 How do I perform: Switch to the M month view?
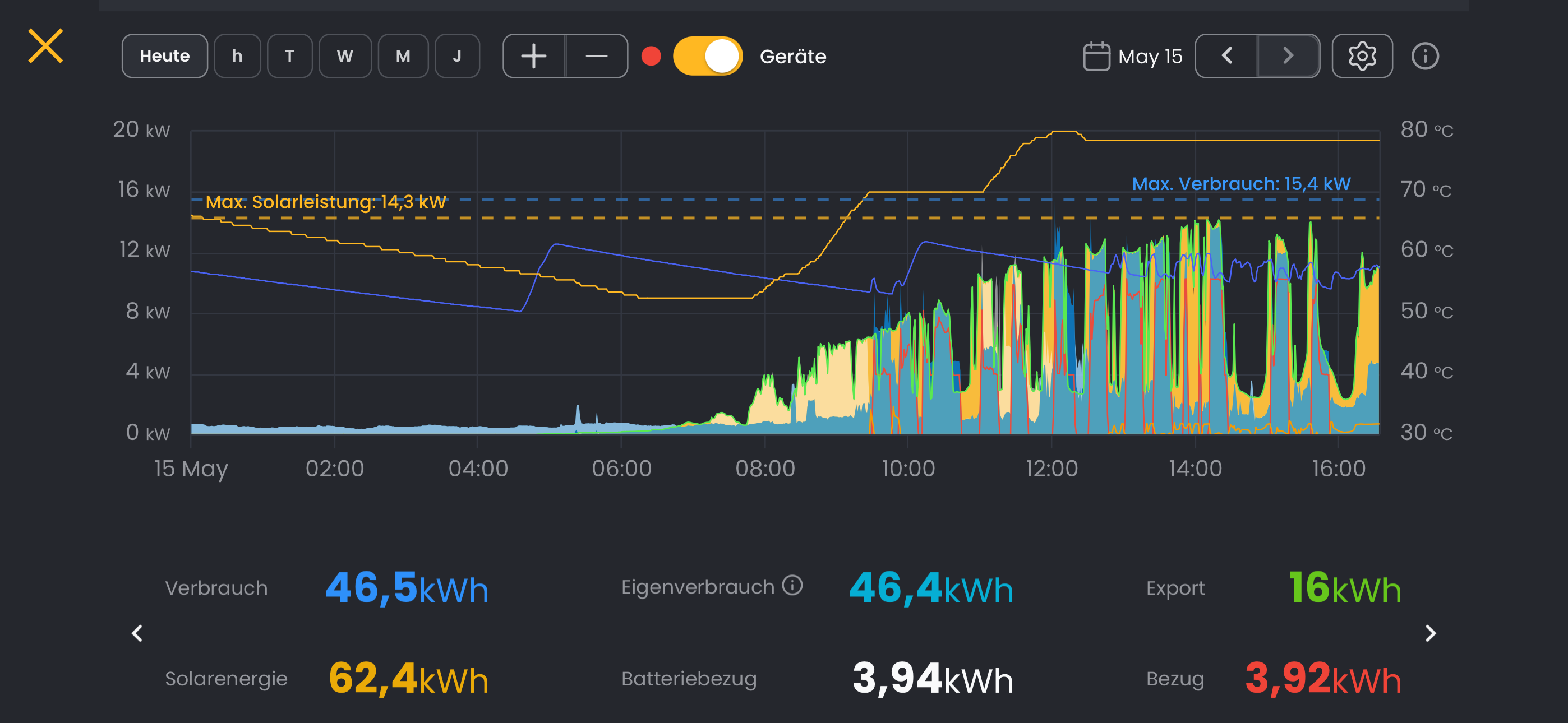click(403, 56)
